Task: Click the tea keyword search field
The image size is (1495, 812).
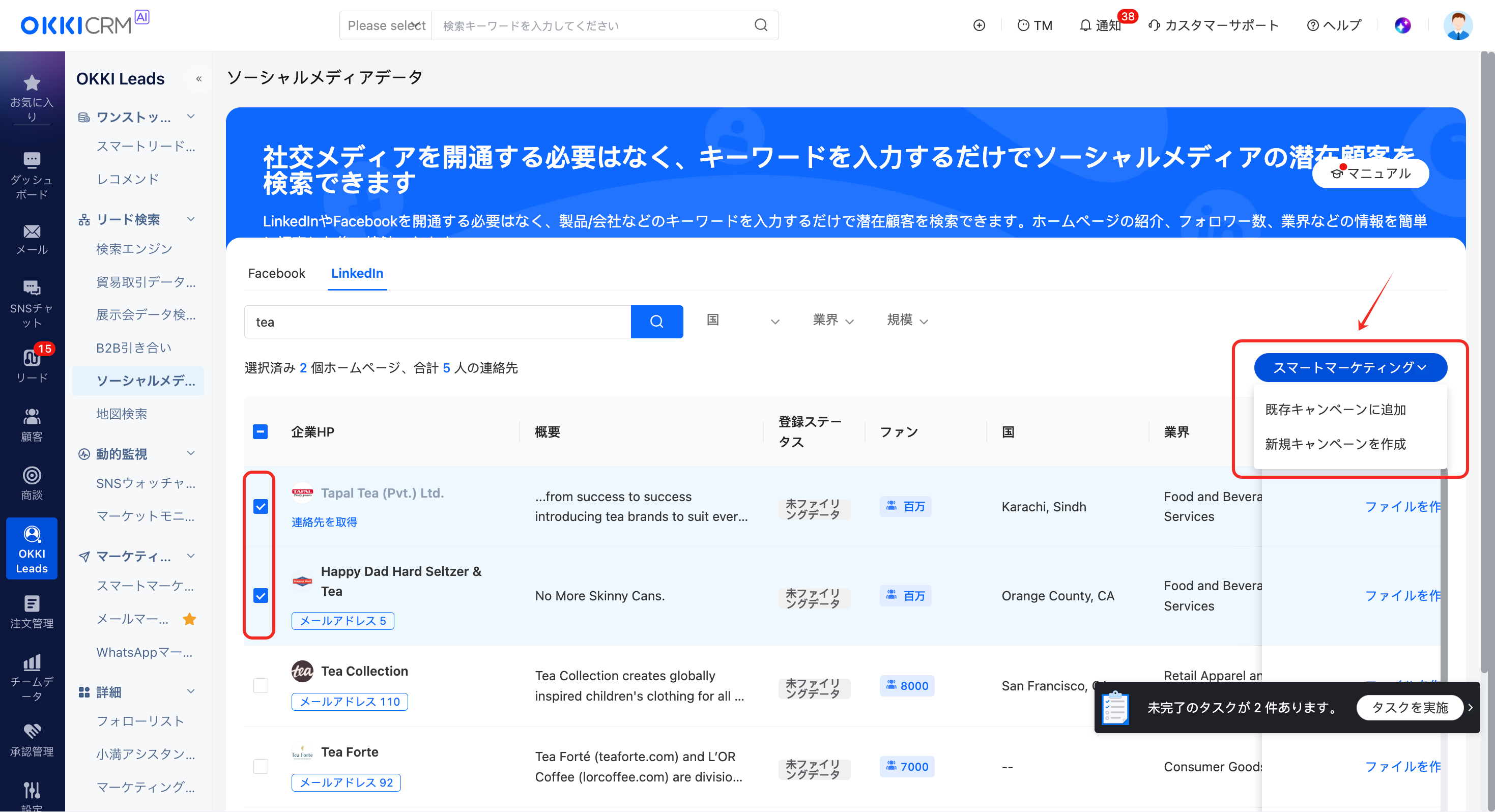Action: coord(438,322)
